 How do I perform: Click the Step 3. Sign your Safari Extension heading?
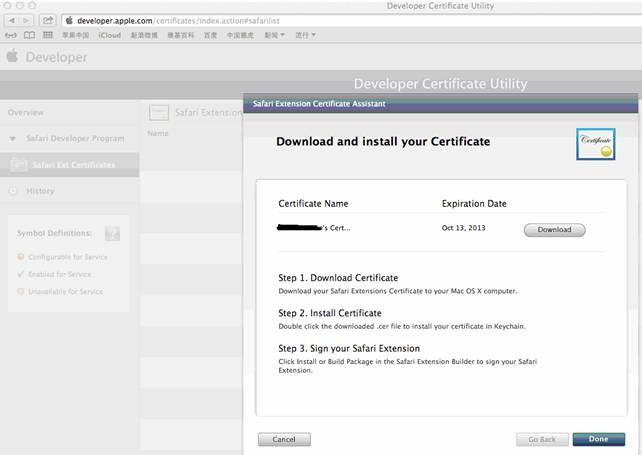click(349, 348)
